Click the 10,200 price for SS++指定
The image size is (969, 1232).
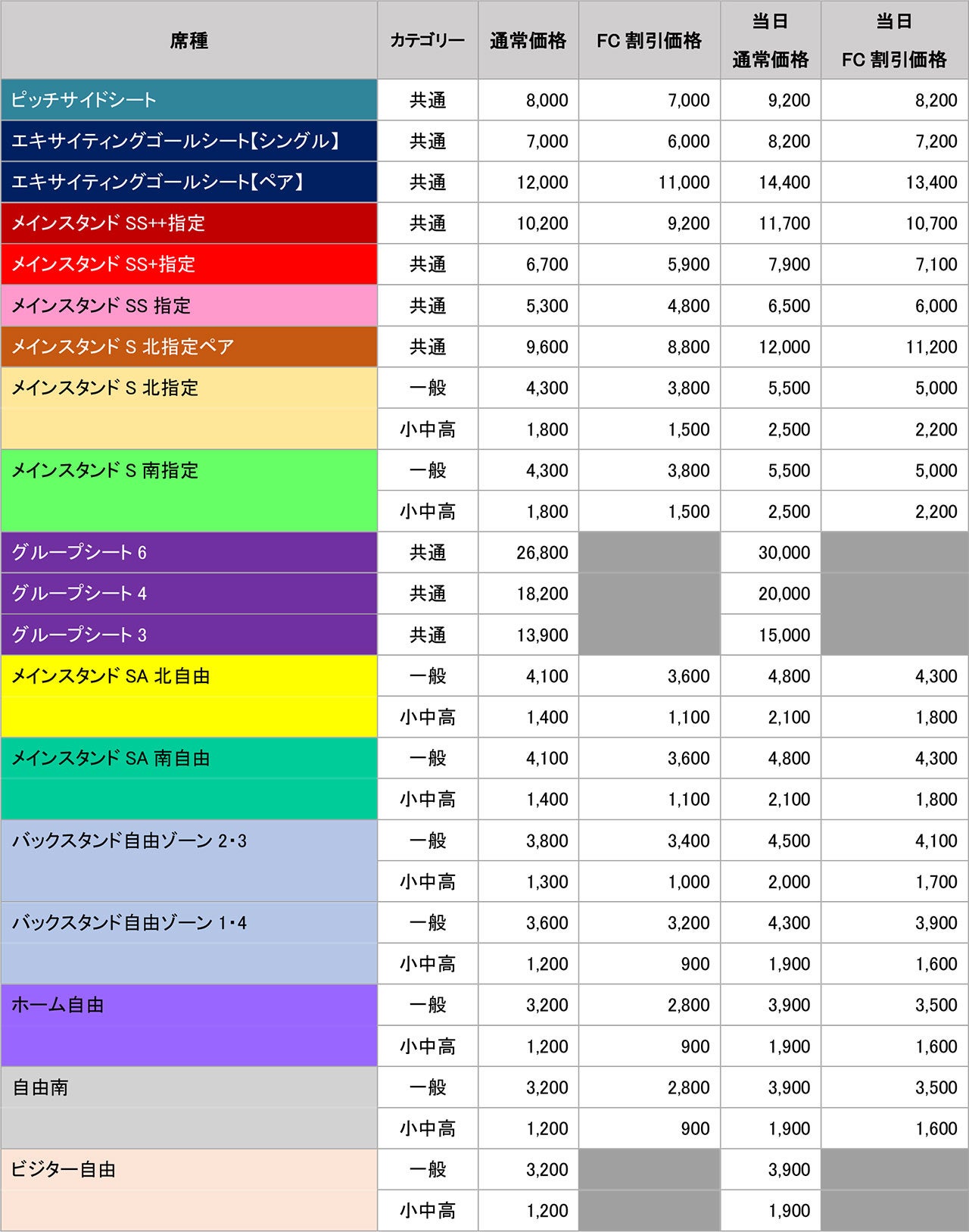click(x=528, y=223)
